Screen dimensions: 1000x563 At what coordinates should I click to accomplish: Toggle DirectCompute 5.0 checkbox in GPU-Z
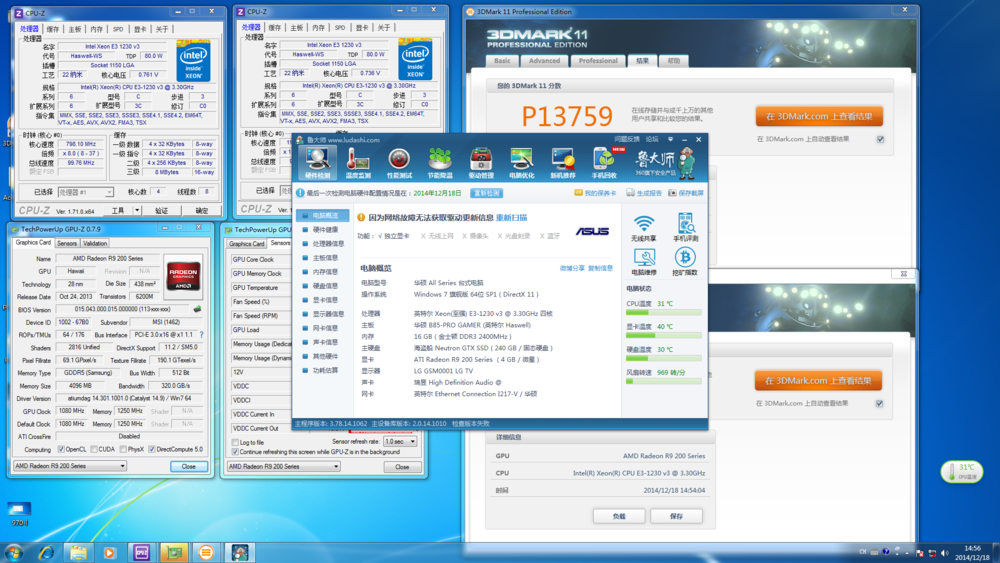pyautogui.click(x=152, y=450)
